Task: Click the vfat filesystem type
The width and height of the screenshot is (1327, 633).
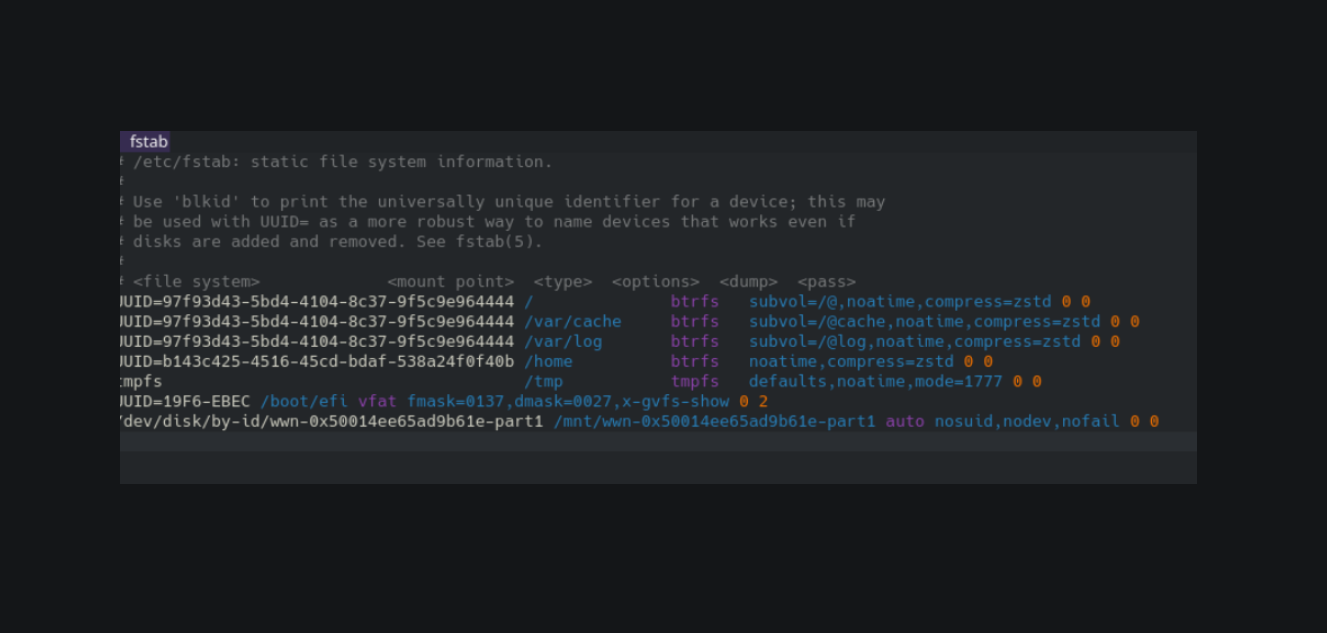Action: (377, 402)
